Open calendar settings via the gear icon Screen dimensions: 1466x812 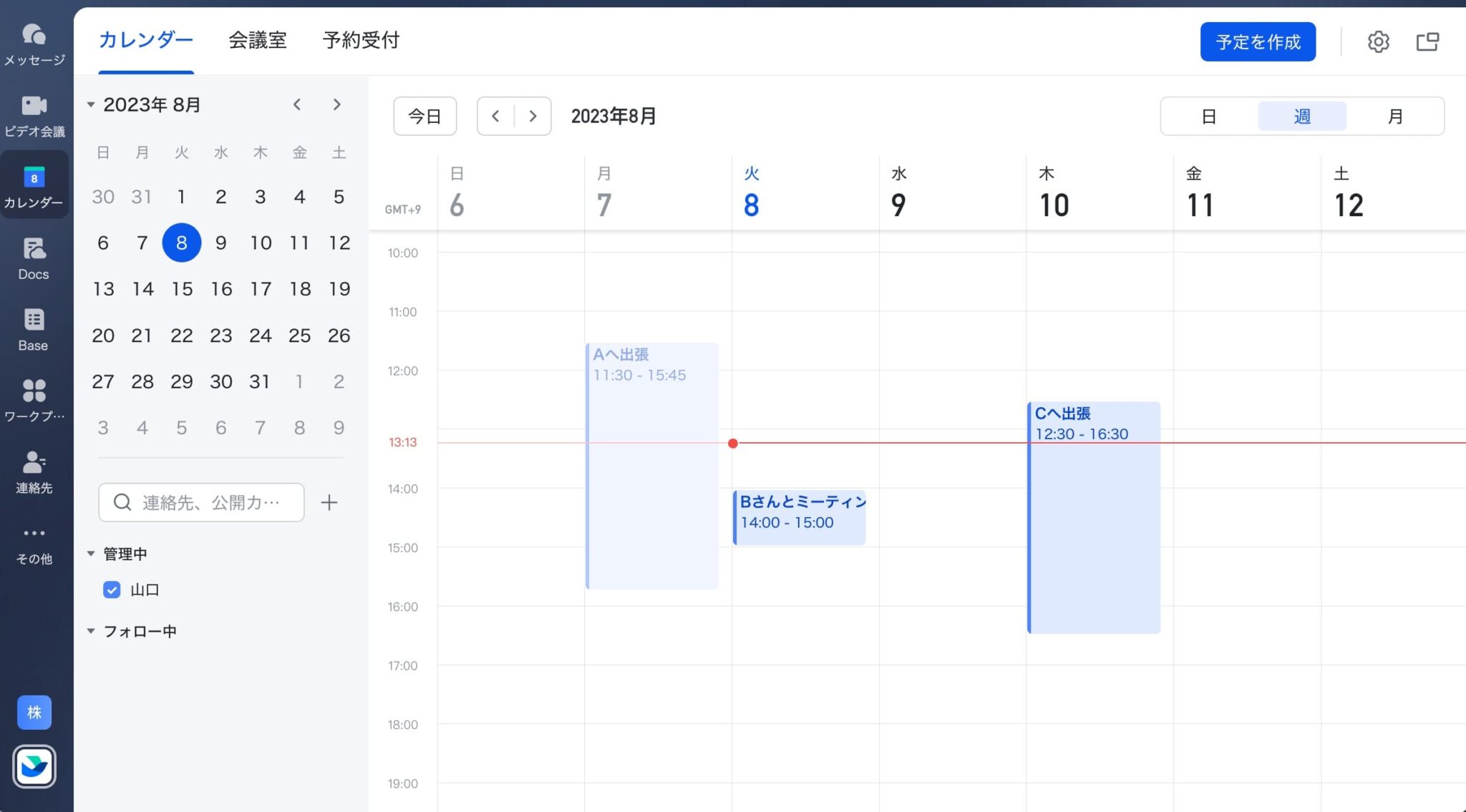click(x=1379, y=41)
